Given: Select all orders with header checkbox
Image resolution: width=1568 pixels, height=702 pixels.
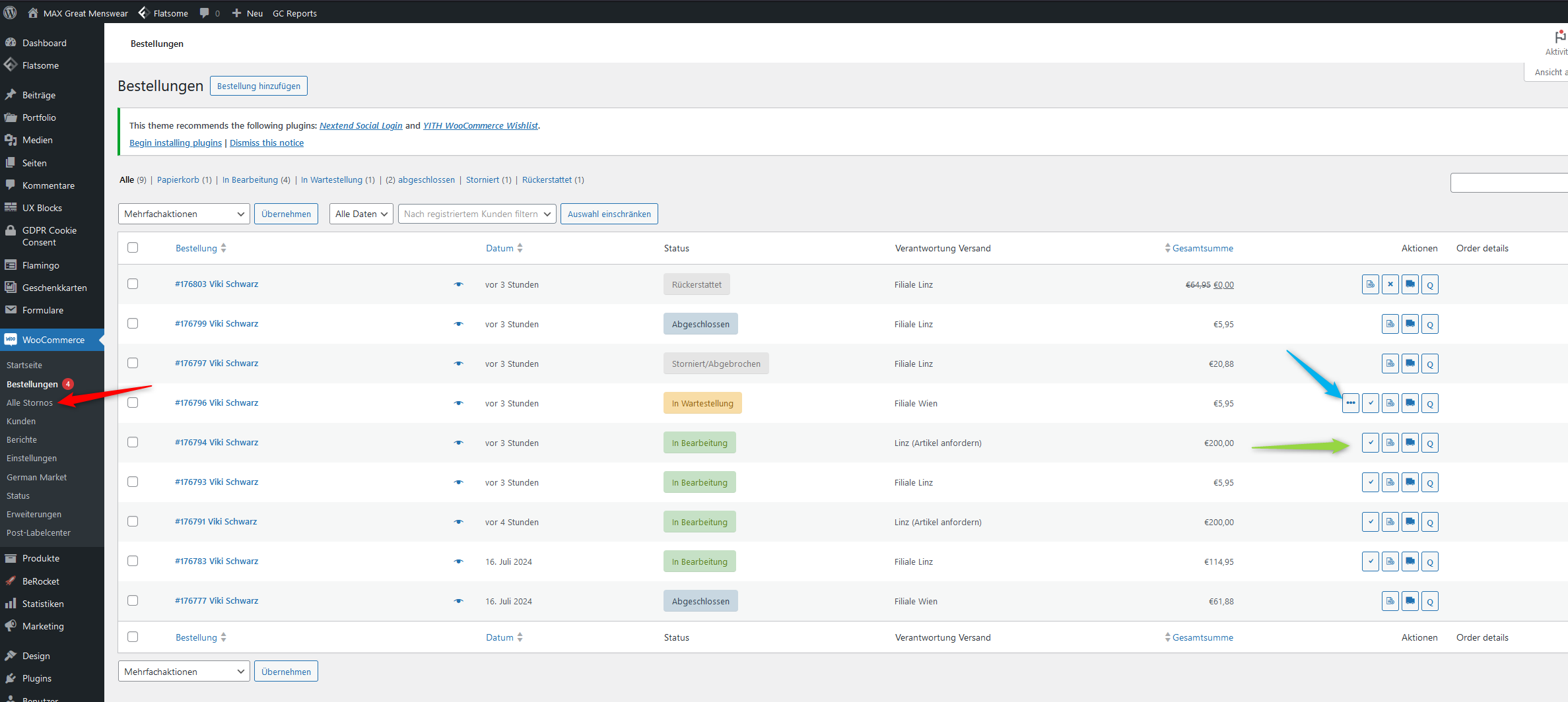Looking at the screenshot, I should pyautogui.click(x=133, y=247).
